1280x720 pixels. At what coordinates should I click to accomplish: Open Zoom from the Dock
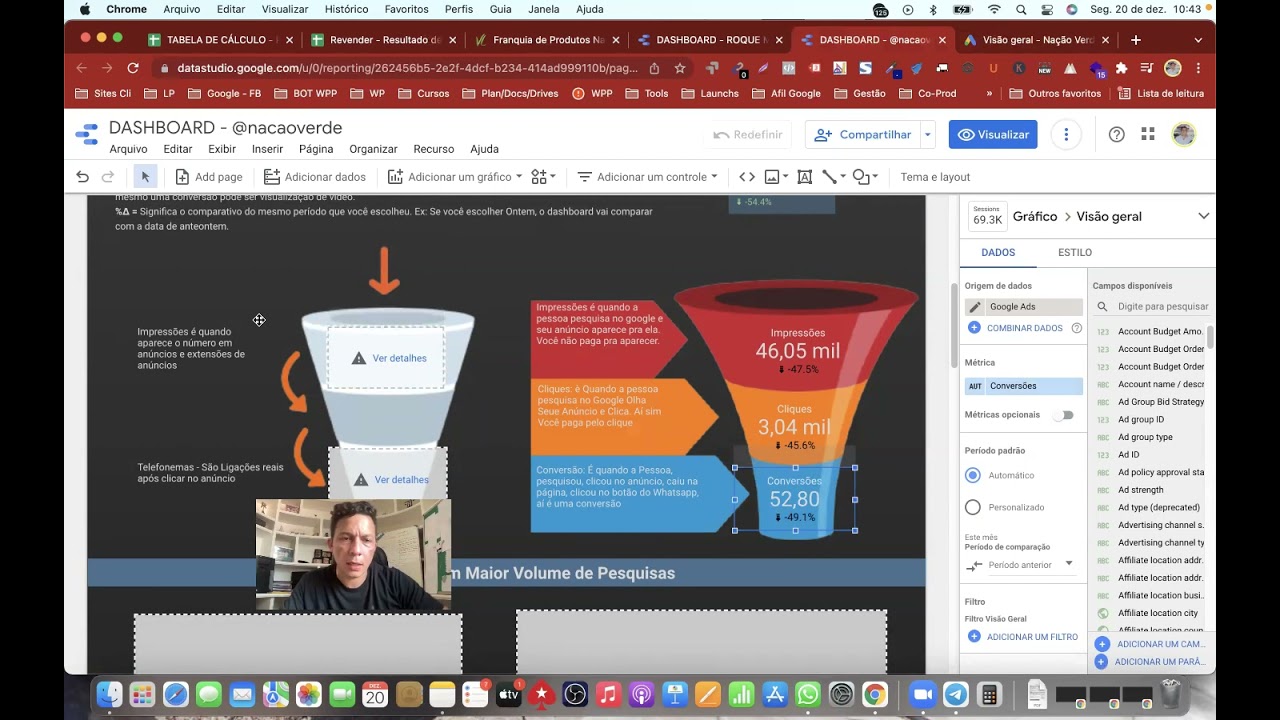pyautogui.click(x=922, y=694)
